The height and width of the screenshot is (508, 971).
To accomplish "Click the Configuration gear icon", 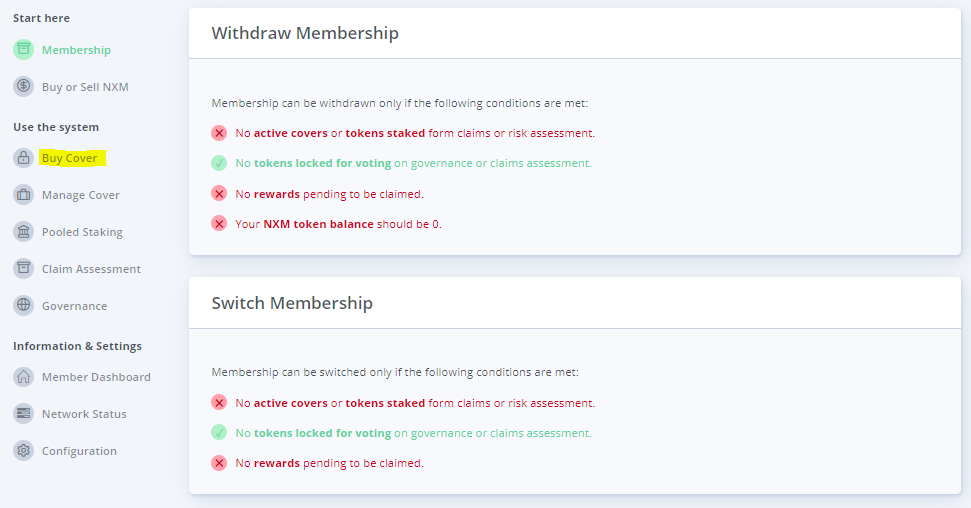I will [23, 451].
